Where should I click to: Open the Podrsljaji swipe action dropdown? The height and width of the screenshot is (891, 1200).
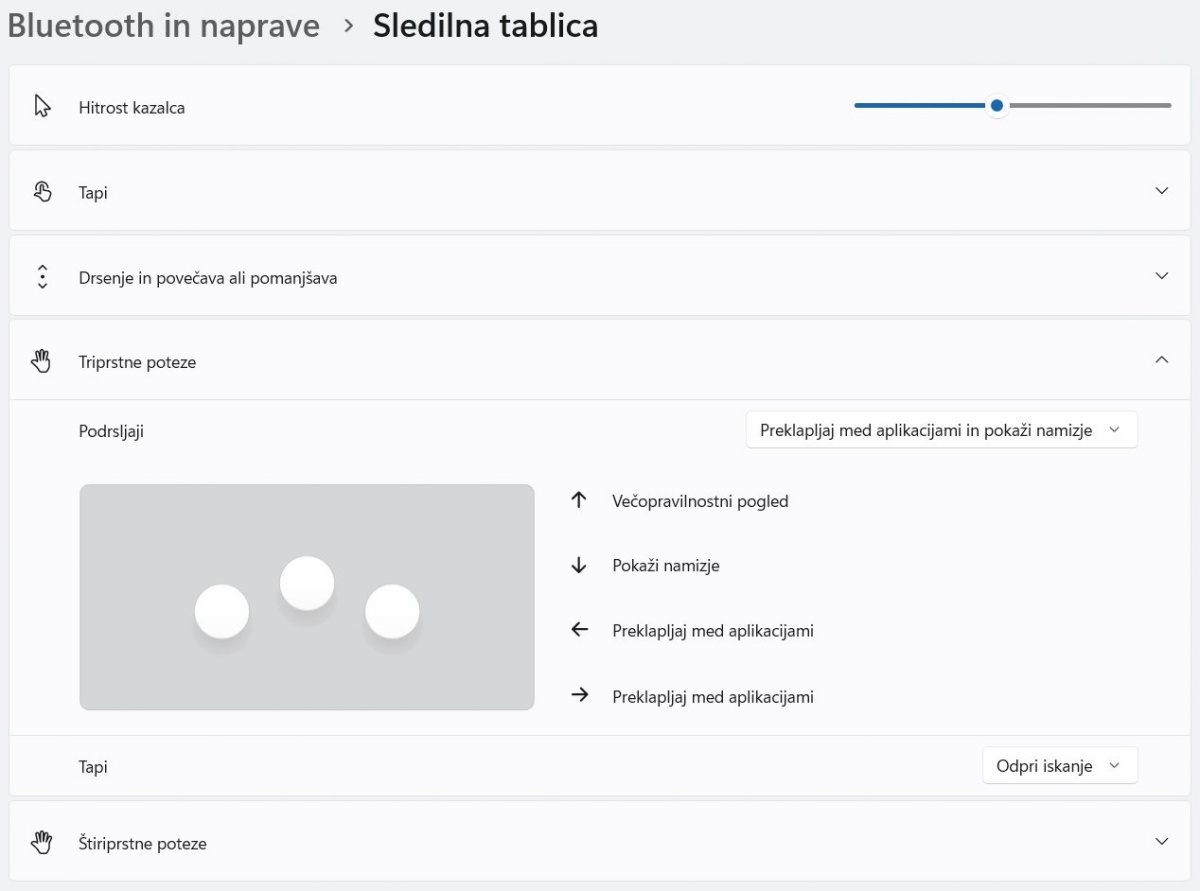[941, 431]
